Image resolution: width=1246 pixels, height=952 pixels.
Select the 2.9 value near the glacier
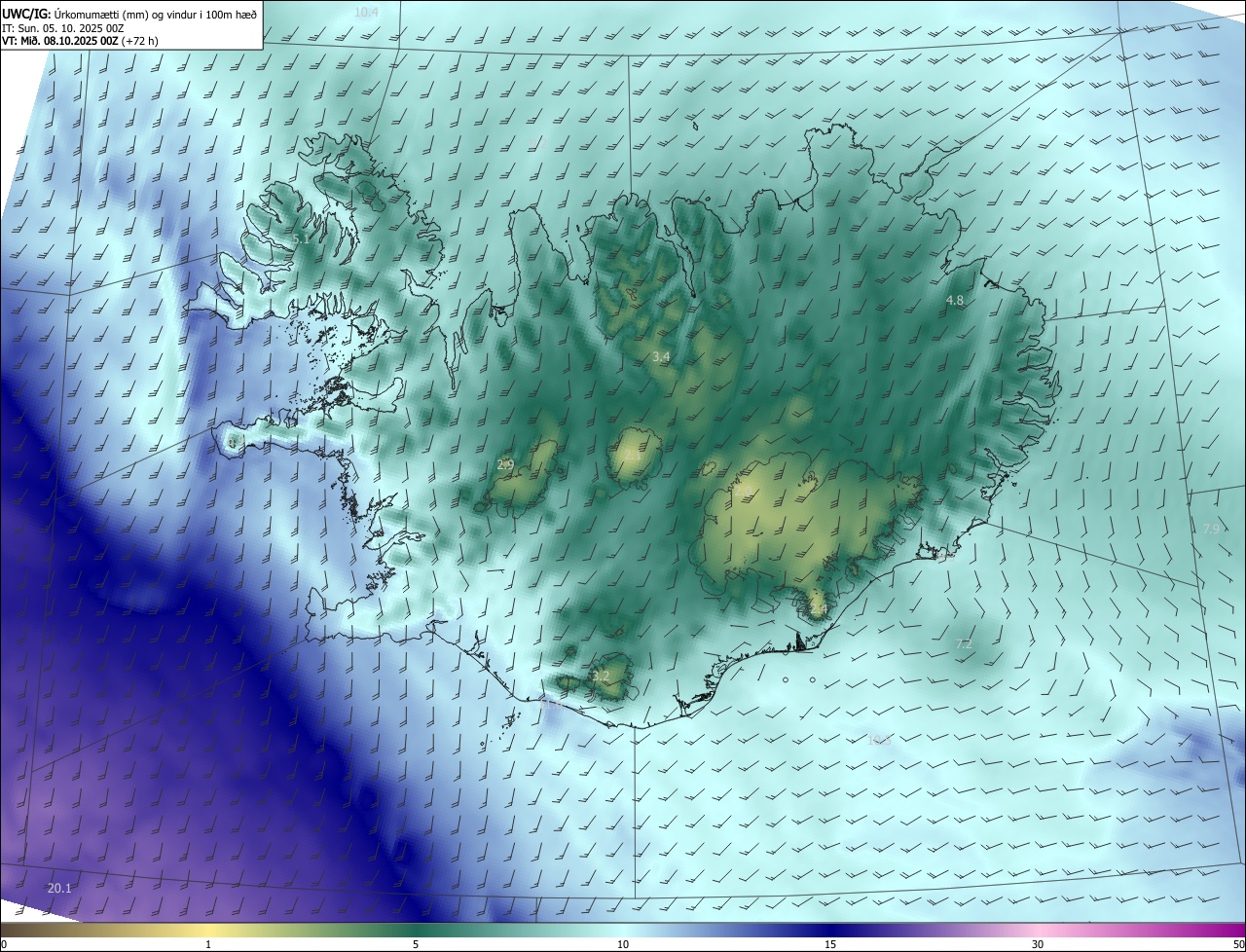pos(505,465)
